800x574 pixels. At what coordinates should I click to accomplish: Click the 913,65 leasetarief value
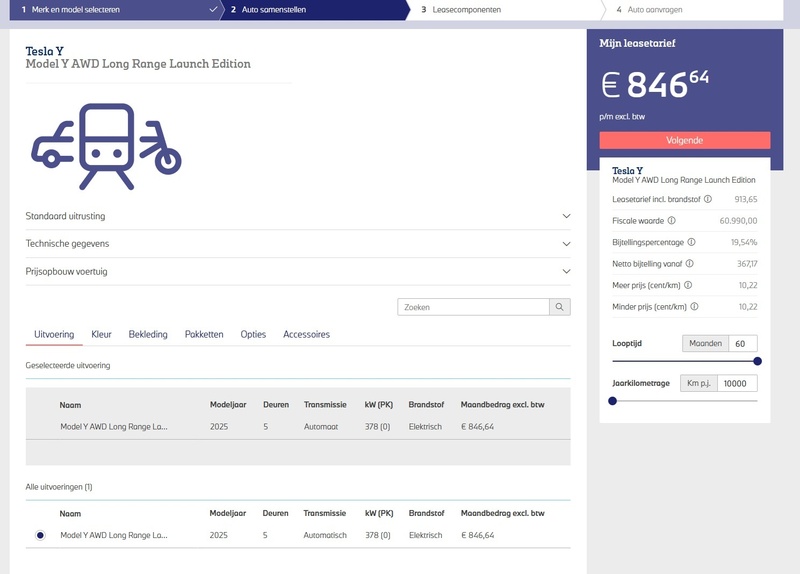pyautogui.click(x=746, y=199)
